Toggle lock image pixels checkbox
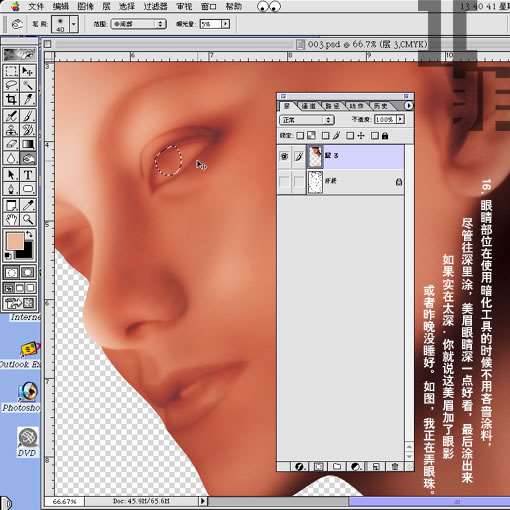Viewport: 510px width, 510px height. coord(326,136)
